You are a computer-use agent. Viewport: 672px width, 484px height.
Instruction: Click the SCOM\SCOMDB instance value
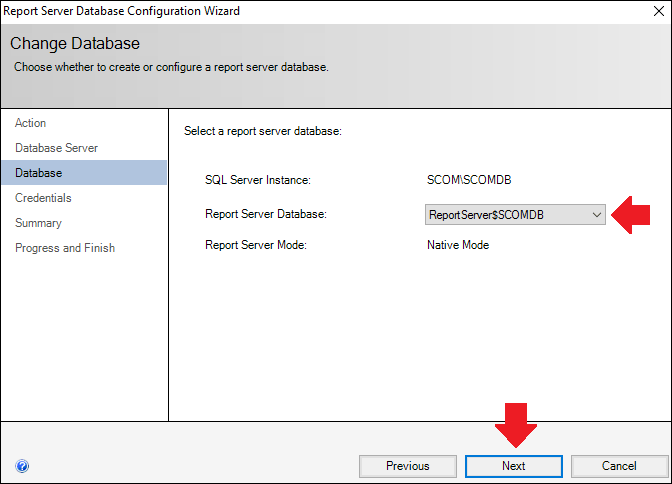(x=469, y=180)
